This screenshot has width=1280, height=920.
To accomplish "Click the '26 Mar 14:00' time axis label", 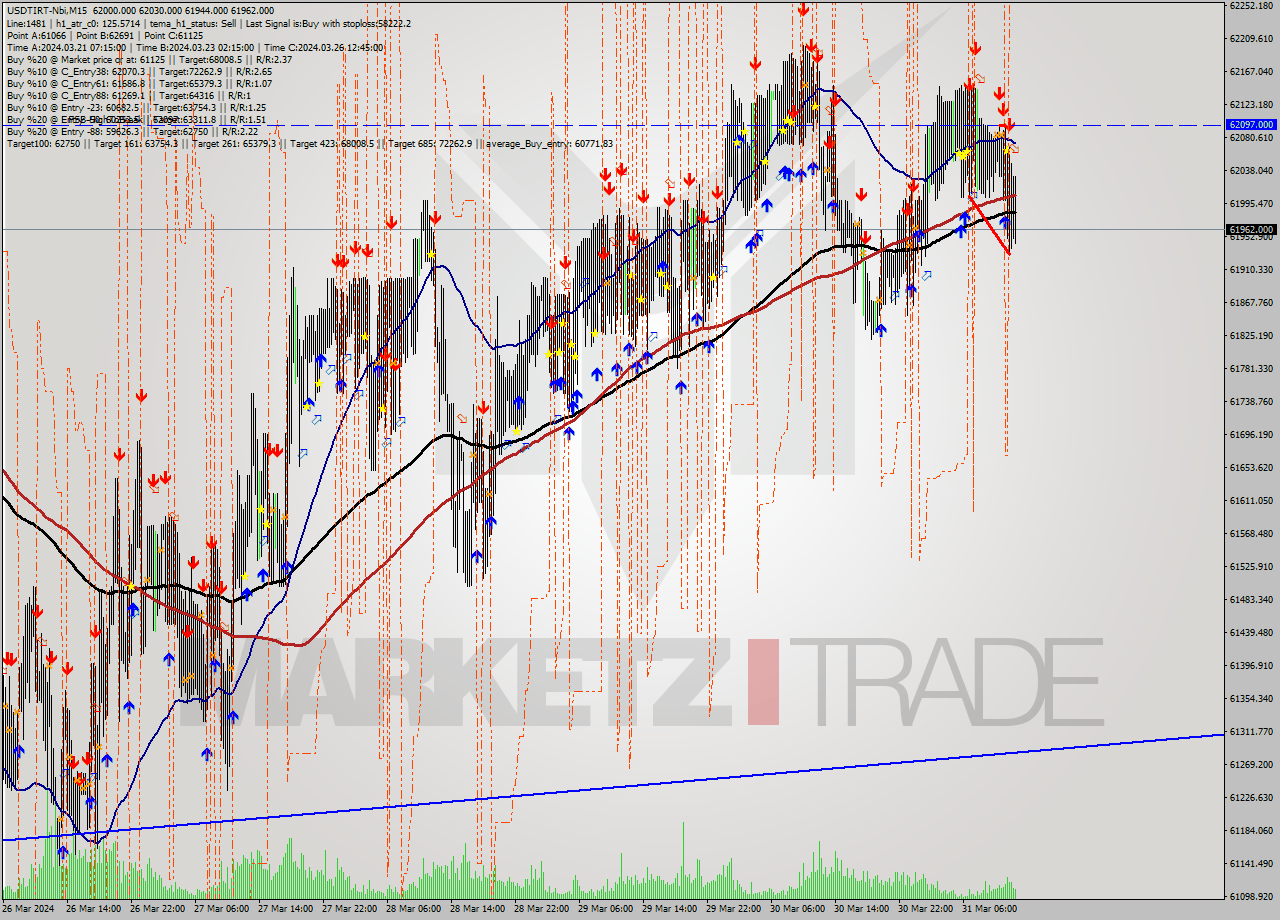I will (x=94, y=910).
